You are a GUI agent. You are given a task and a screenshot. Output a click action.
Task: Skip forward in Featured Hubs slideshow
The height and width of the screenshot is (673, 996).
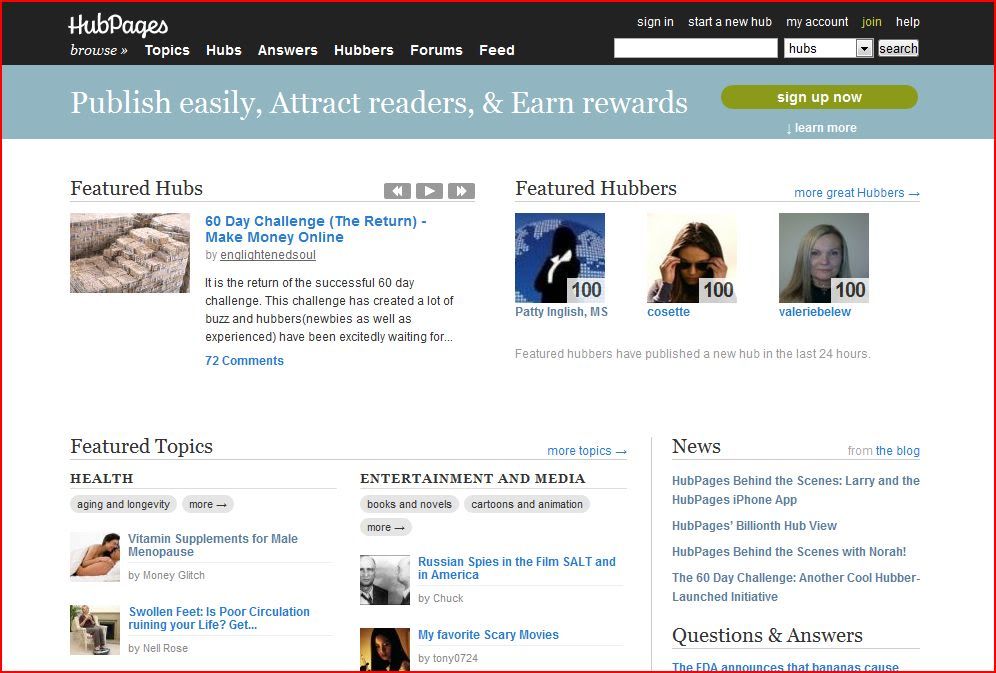click(461, 190)
